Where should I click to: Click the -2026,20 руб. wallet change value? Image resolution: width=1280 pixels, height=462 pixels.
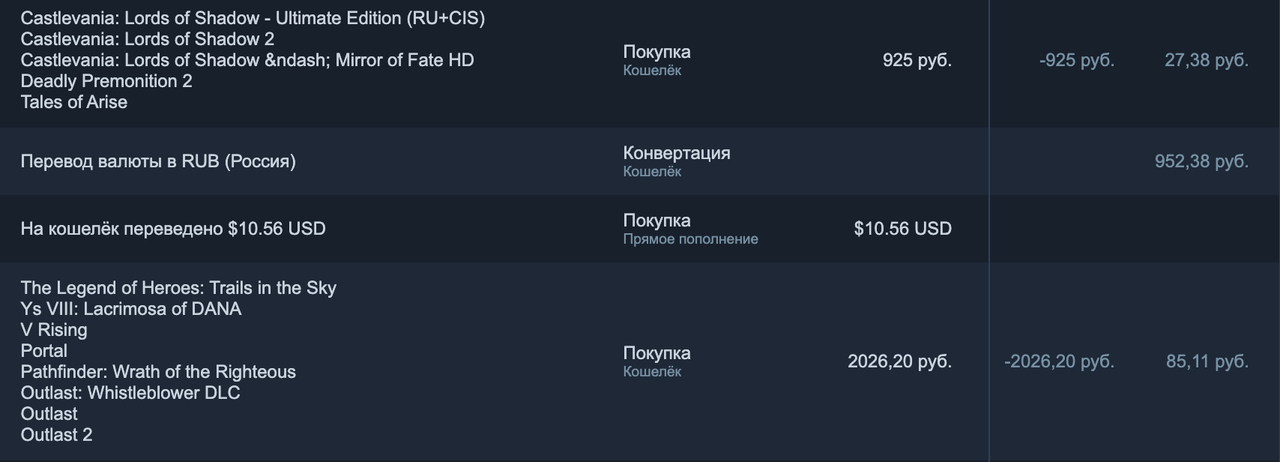[1059, 361]
